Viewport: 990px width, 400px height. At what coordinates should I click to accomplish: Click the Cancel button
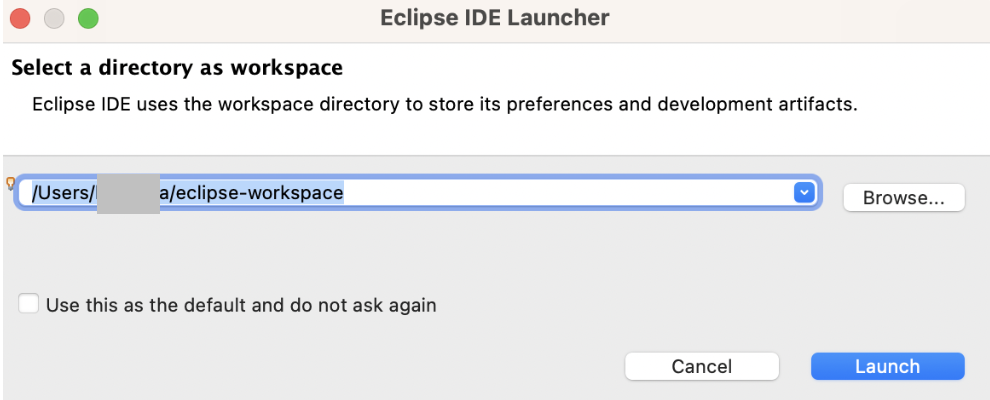tap(701, 367)
